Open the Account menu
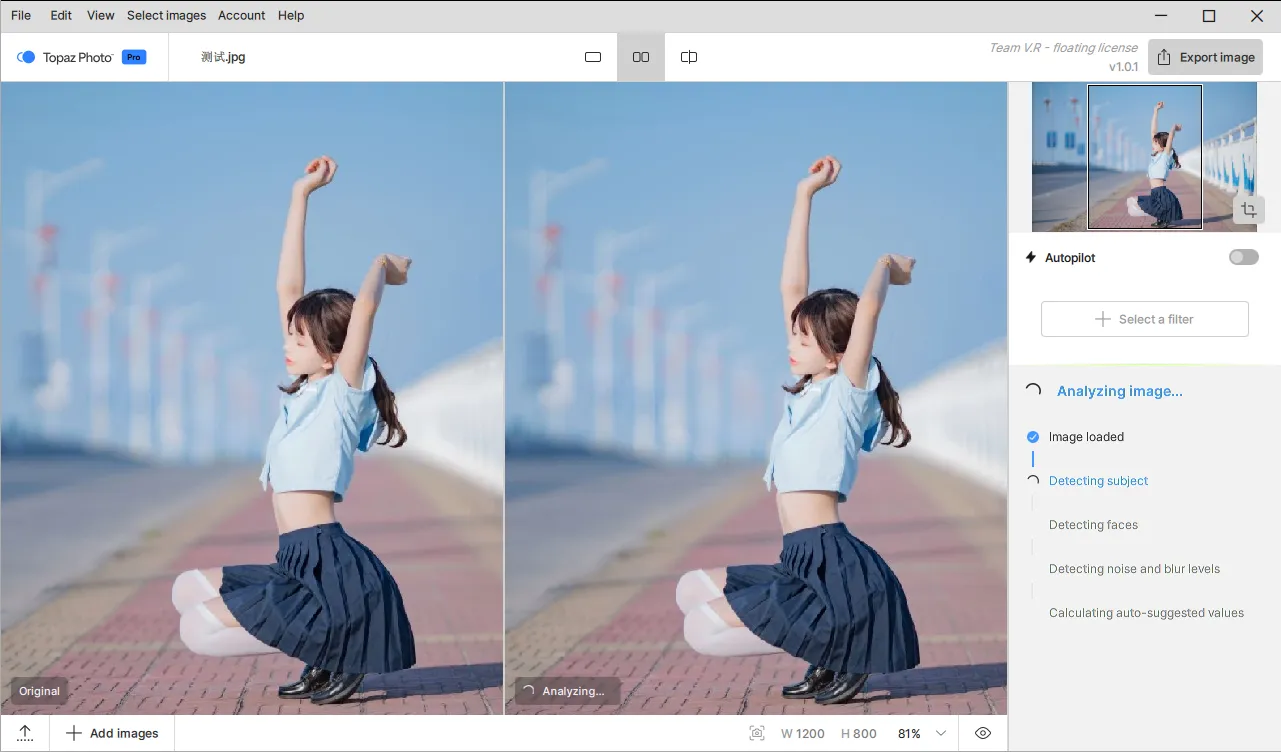The image size is (1281, 752). coord(242,15)
